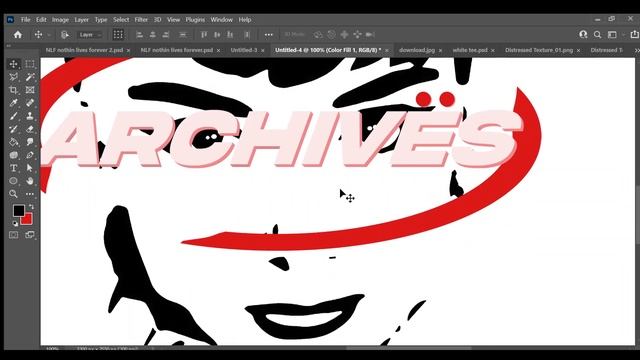Select the Eraser tool
The image size is (640, 360).
[x=30, y=129]
